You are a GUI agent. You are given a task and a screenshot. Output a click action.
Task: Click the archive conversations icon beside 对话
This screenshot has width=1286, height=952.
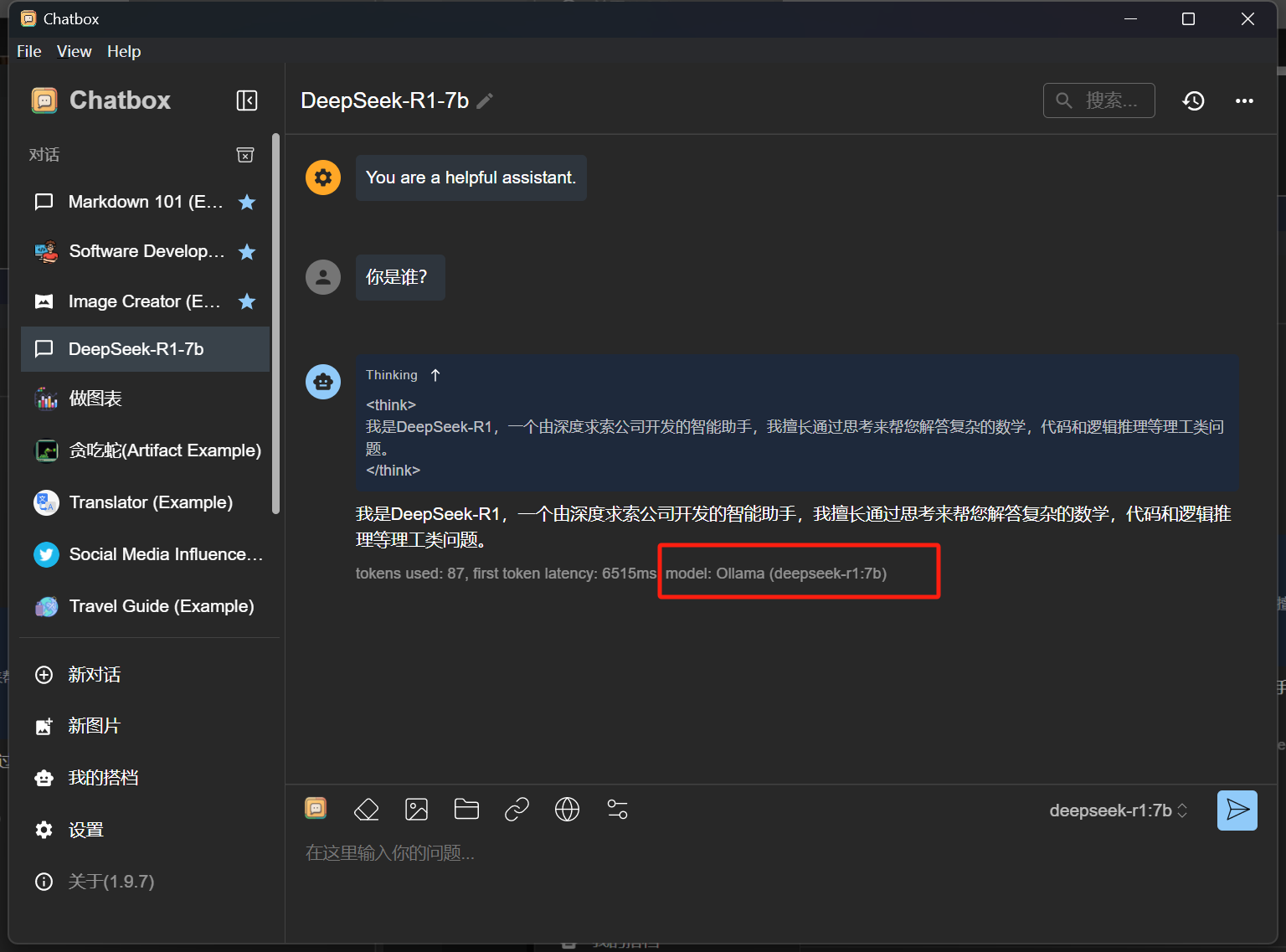(245, 155)
